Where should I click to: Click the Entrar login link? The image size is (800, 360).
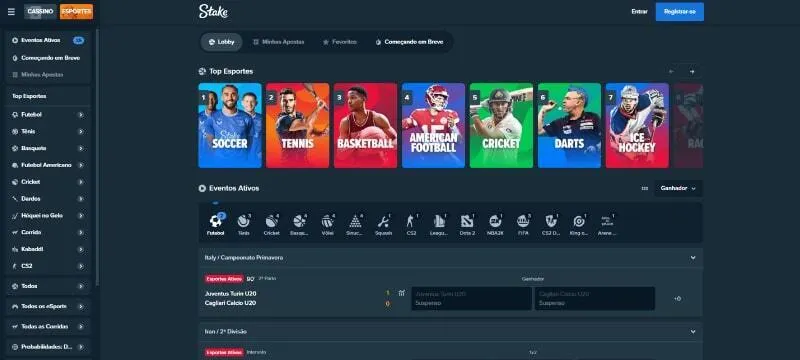(x=639, y=12)
